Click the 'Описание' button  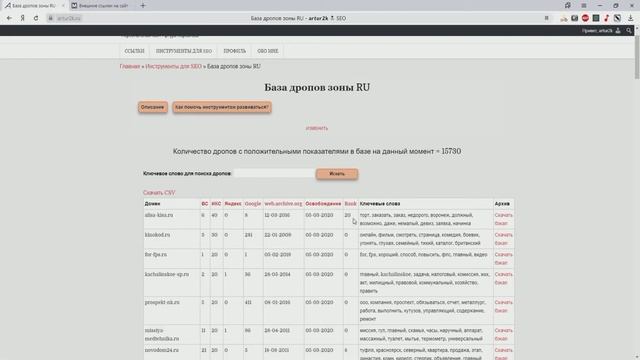tap(153, 107)
